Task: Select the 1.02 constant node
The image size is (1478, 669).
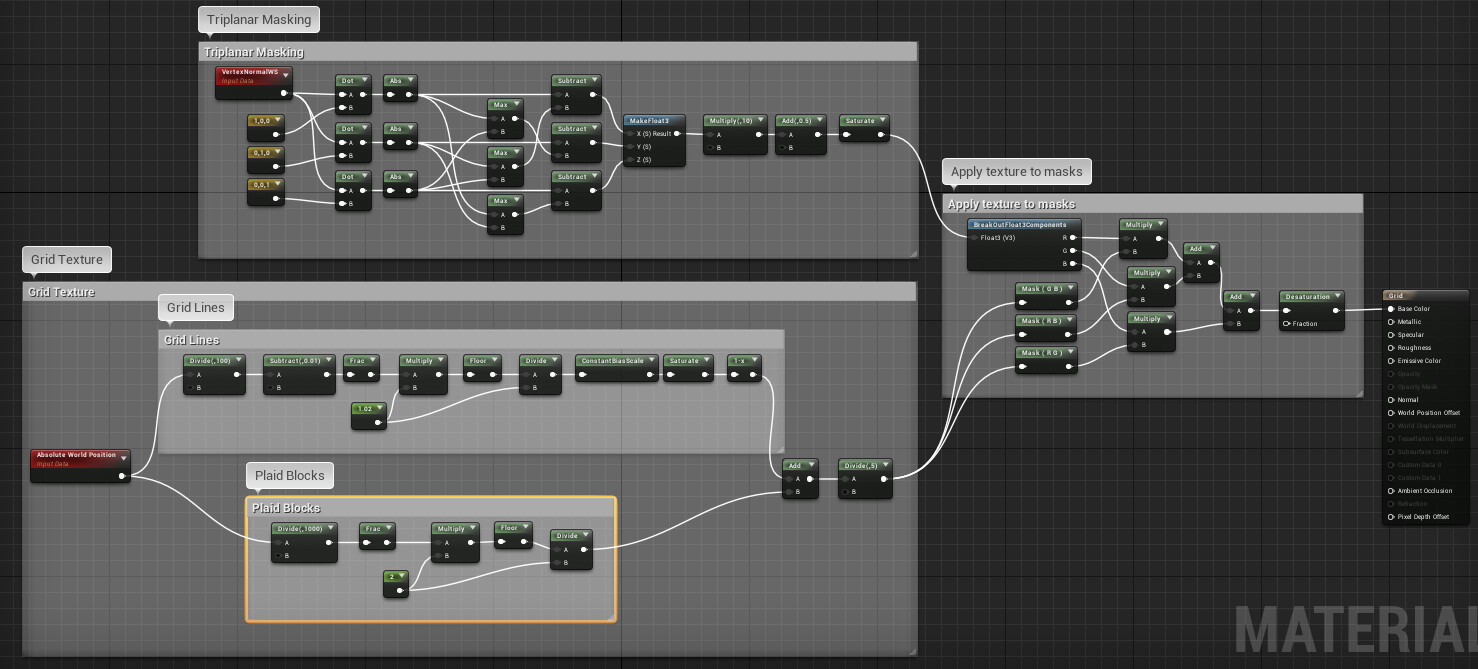Action: pyautogui.click(x=363, y=409)
